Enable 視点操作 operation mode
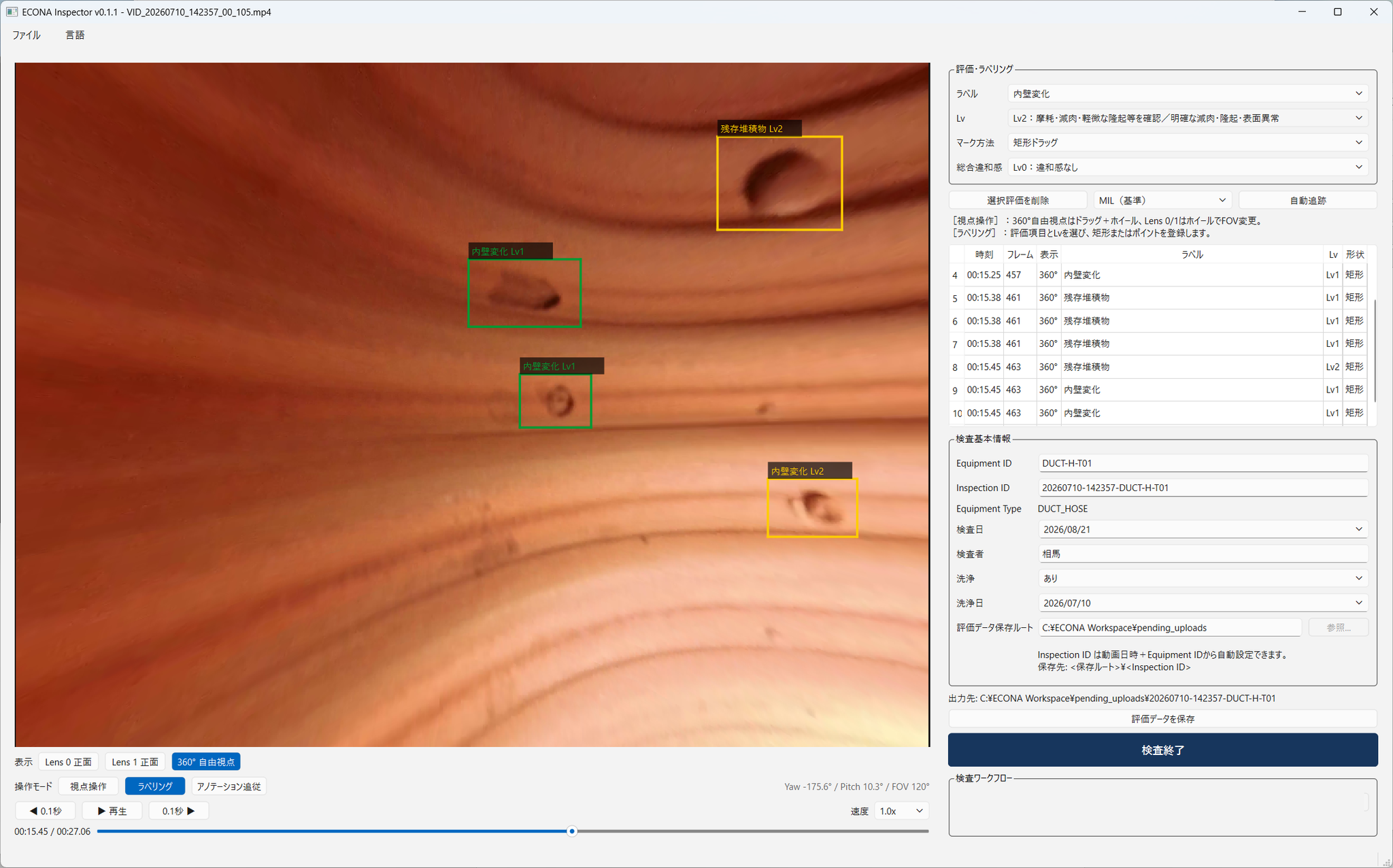 click(x=88, y=786)
